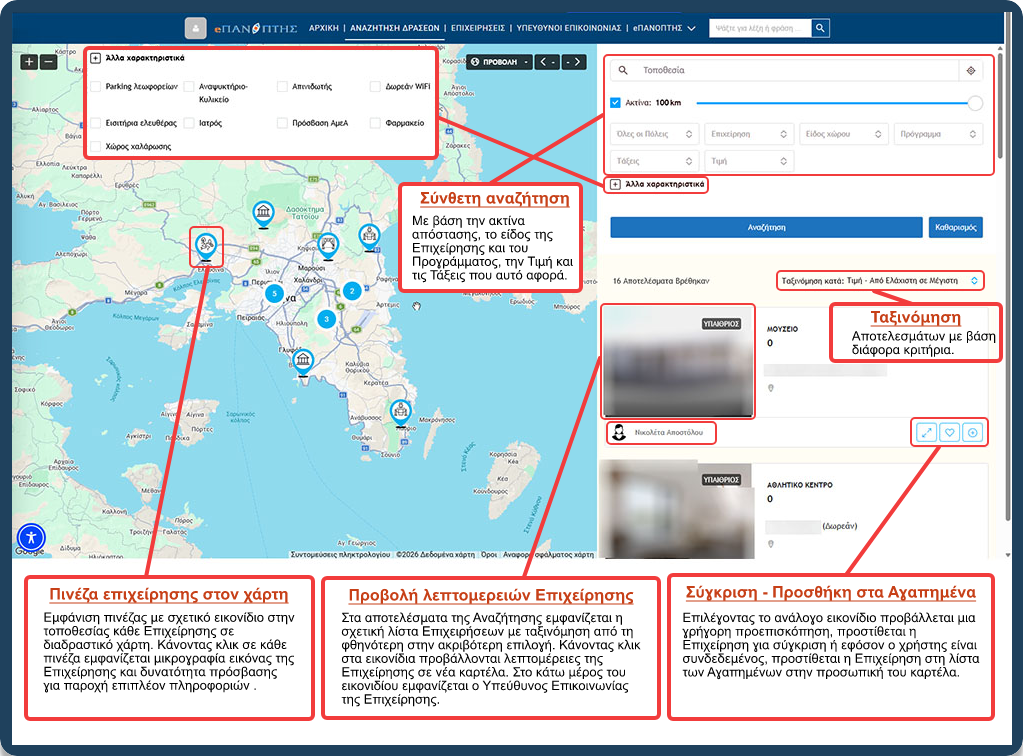Image resolution: width=1023 pixels, height=756 pixels.
Task: Check Φαρμακείο option
Action: point(375,123)
